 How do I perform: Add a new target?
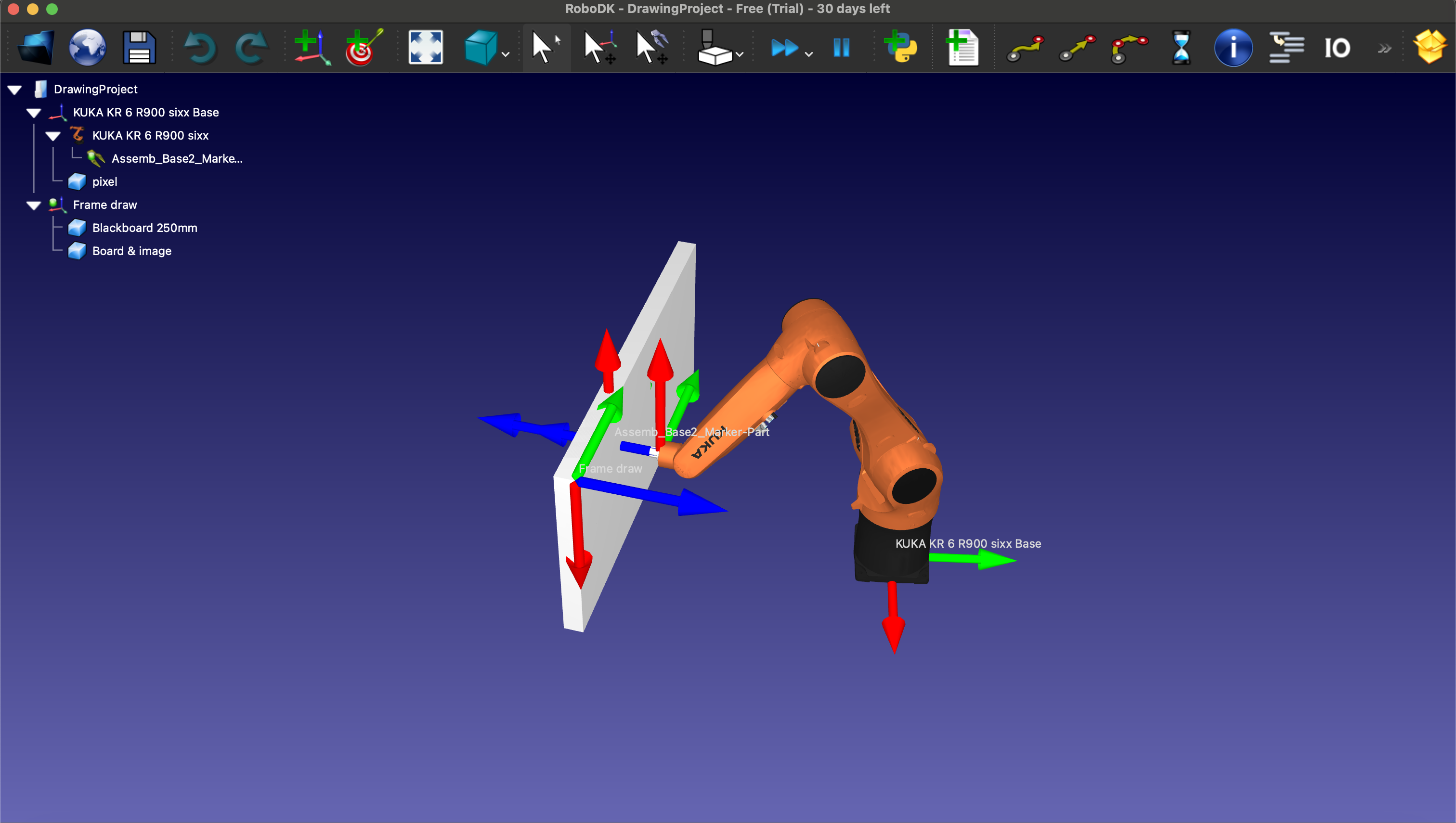(364, 48)
